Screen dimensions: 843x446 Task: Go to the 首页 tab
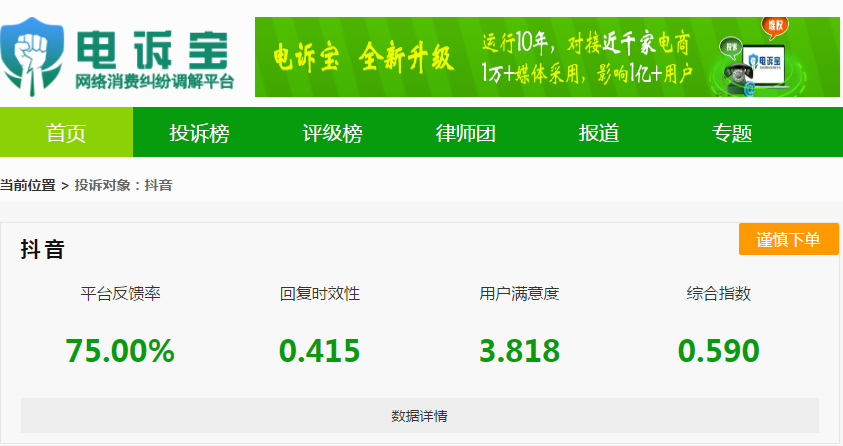[66, 132]
